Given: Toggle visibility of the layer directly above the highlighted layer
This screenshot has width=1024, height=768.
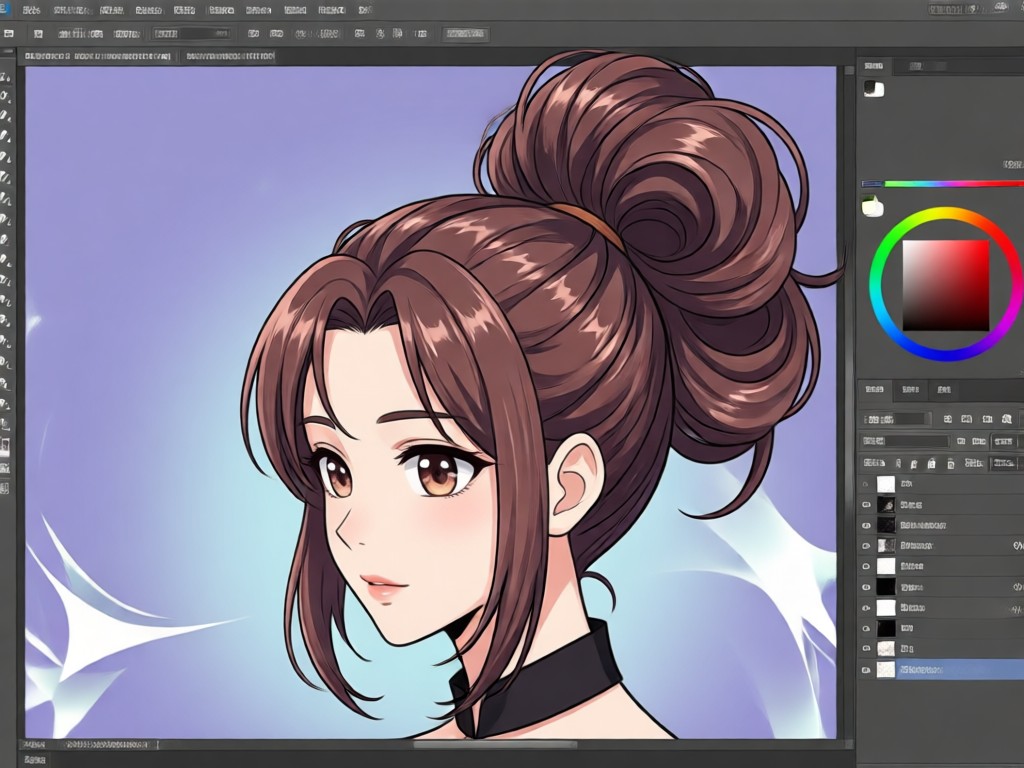Looking at the screenshot, I should pyautogui.click(x=866, y=648).
